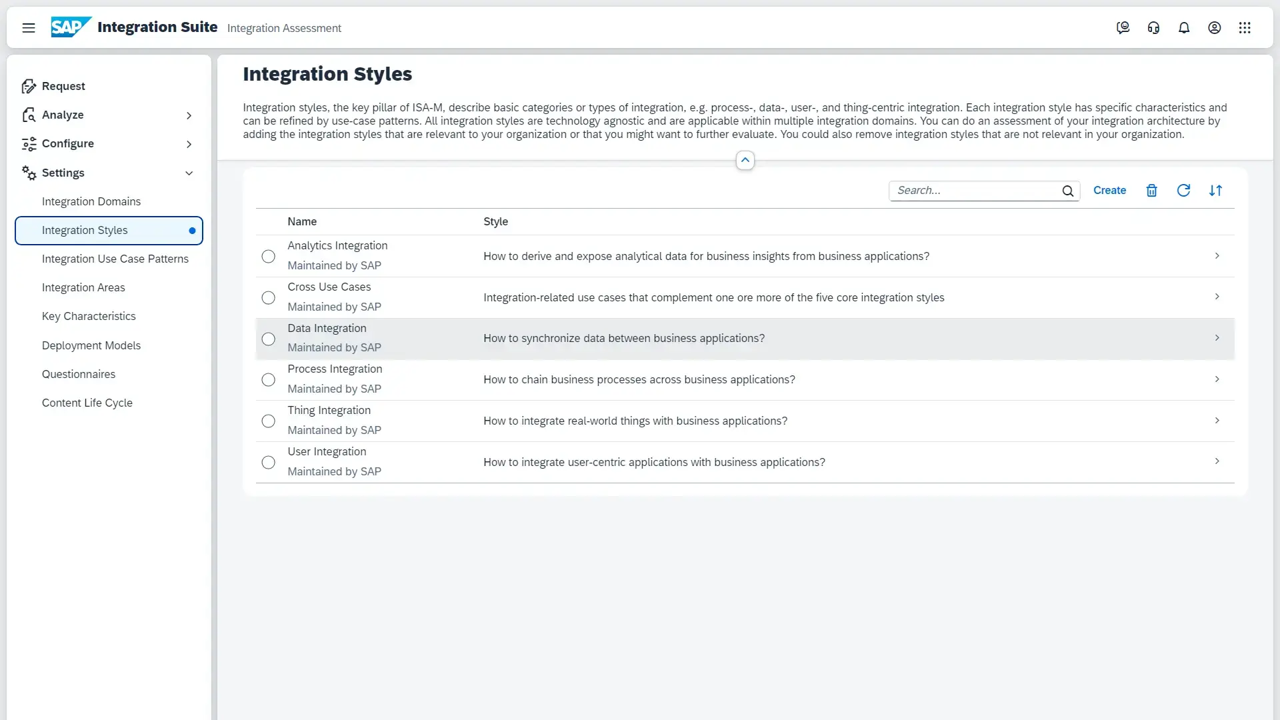The height and width of the screenshot is (720, 1280).
Task: Open the notifications bell
Action: click(1184, 28)
